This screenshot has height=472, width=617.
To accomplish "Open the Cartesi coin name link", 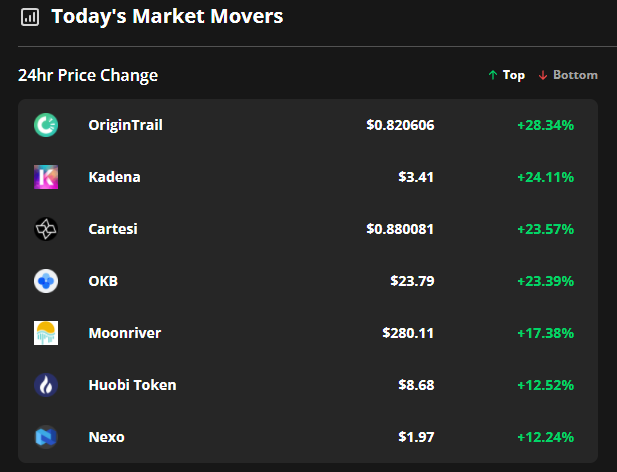I will 113,229.
